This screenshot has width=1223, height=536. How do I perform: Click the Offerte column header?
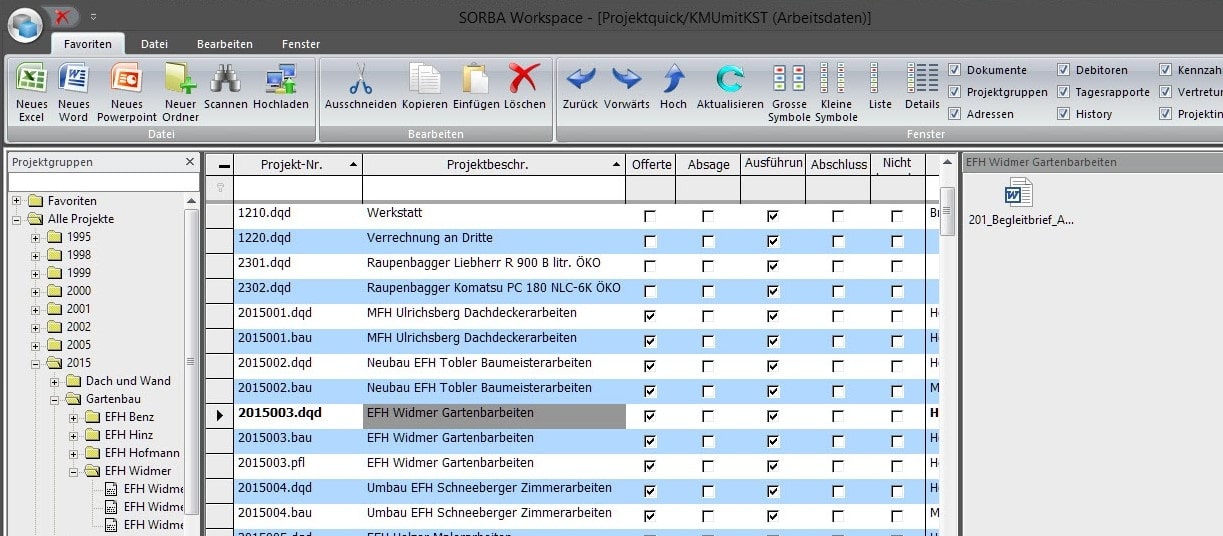[651, 164]
